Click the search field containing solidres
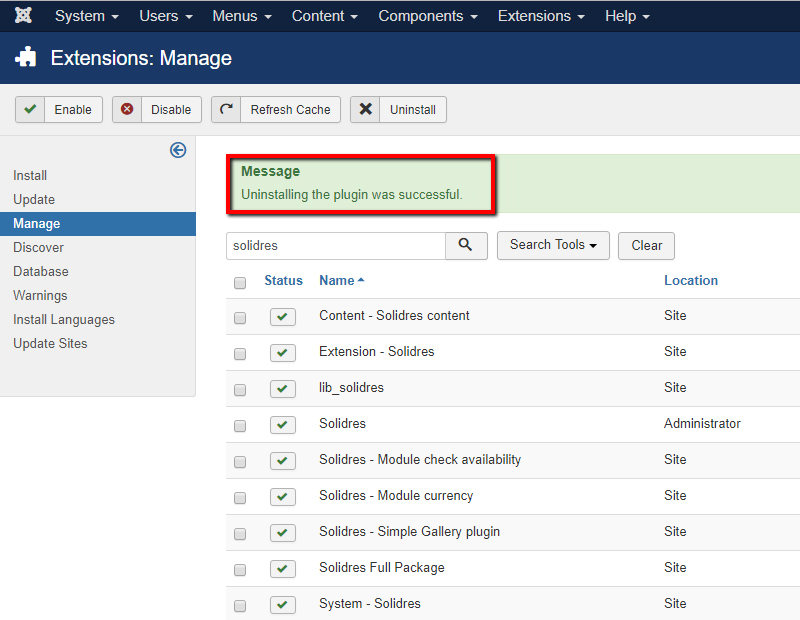Viewport: 800px width, 620px height. coord(335,245)
